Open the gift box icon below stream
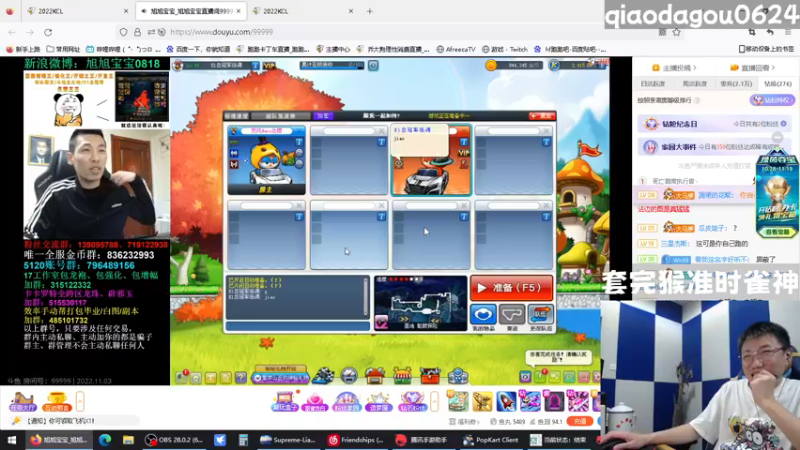The image size is (800, 450). pos(285,402)
